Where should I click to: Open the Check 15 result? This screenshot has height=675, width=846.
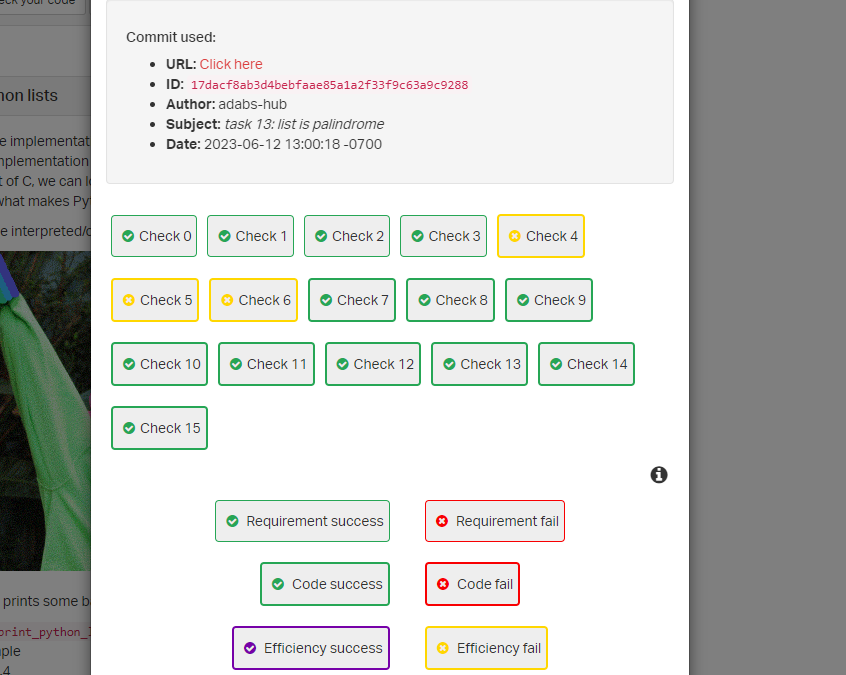[159, 428]
